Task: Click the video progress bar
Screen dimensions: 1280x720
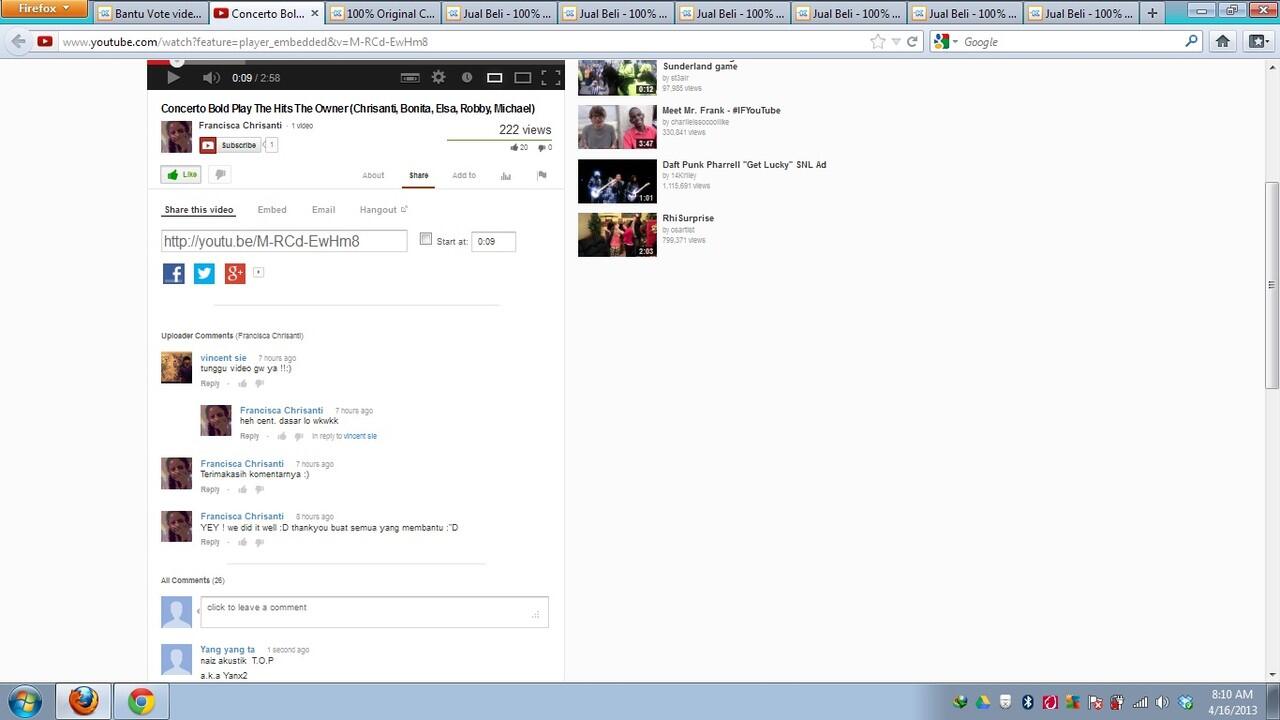Action: click(x=356, y=62)
